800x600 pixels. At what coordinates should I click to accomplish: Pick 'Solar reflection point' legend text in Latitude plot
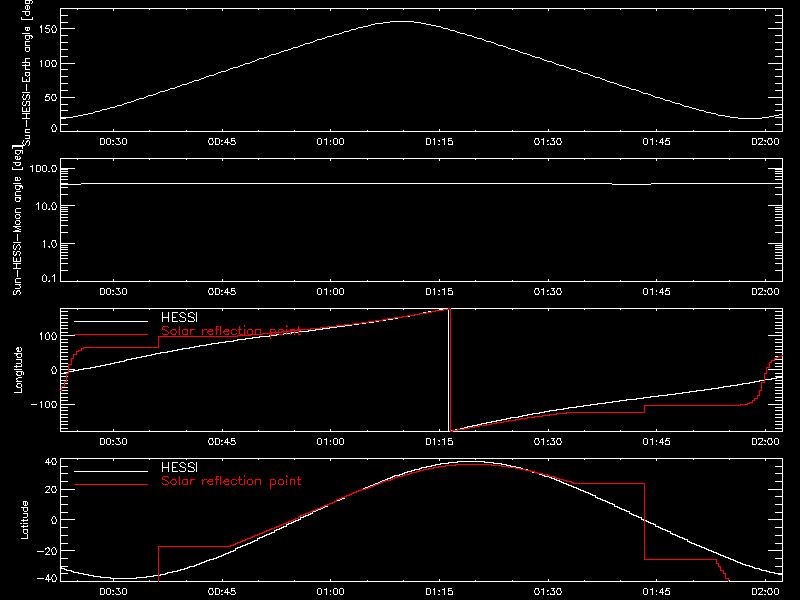pos(231,481)
